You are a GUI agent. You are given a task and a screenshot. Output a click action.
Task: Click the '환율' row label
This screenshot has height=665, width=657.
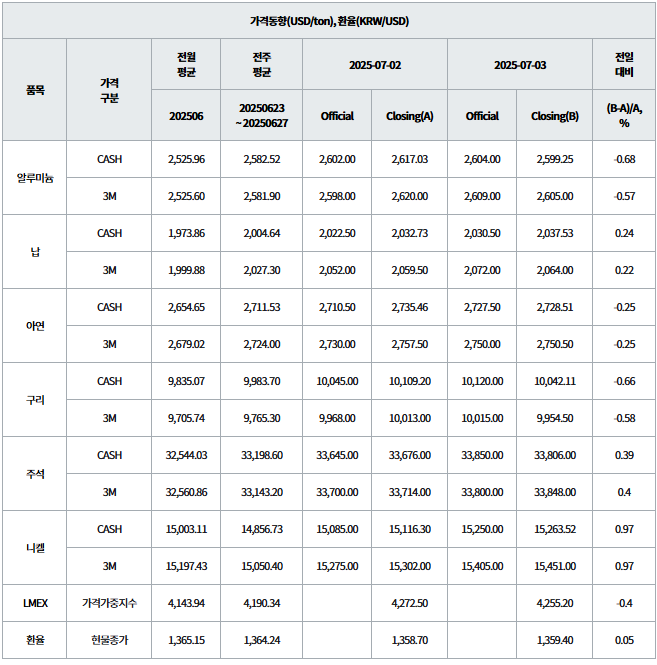pyautogui.click(x=35, y=640)
